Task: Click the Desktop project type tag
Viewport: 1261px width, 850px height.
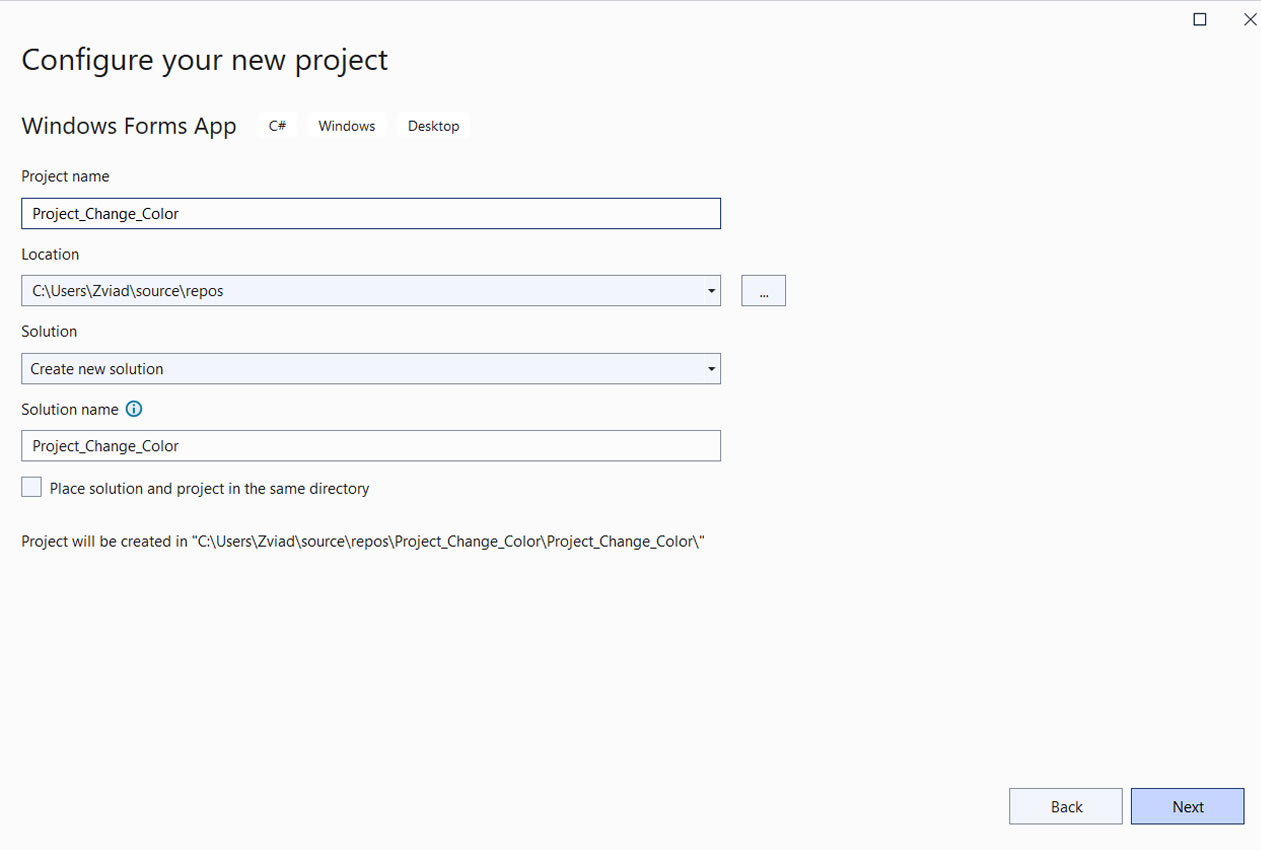Action: (x=433, y=126)
